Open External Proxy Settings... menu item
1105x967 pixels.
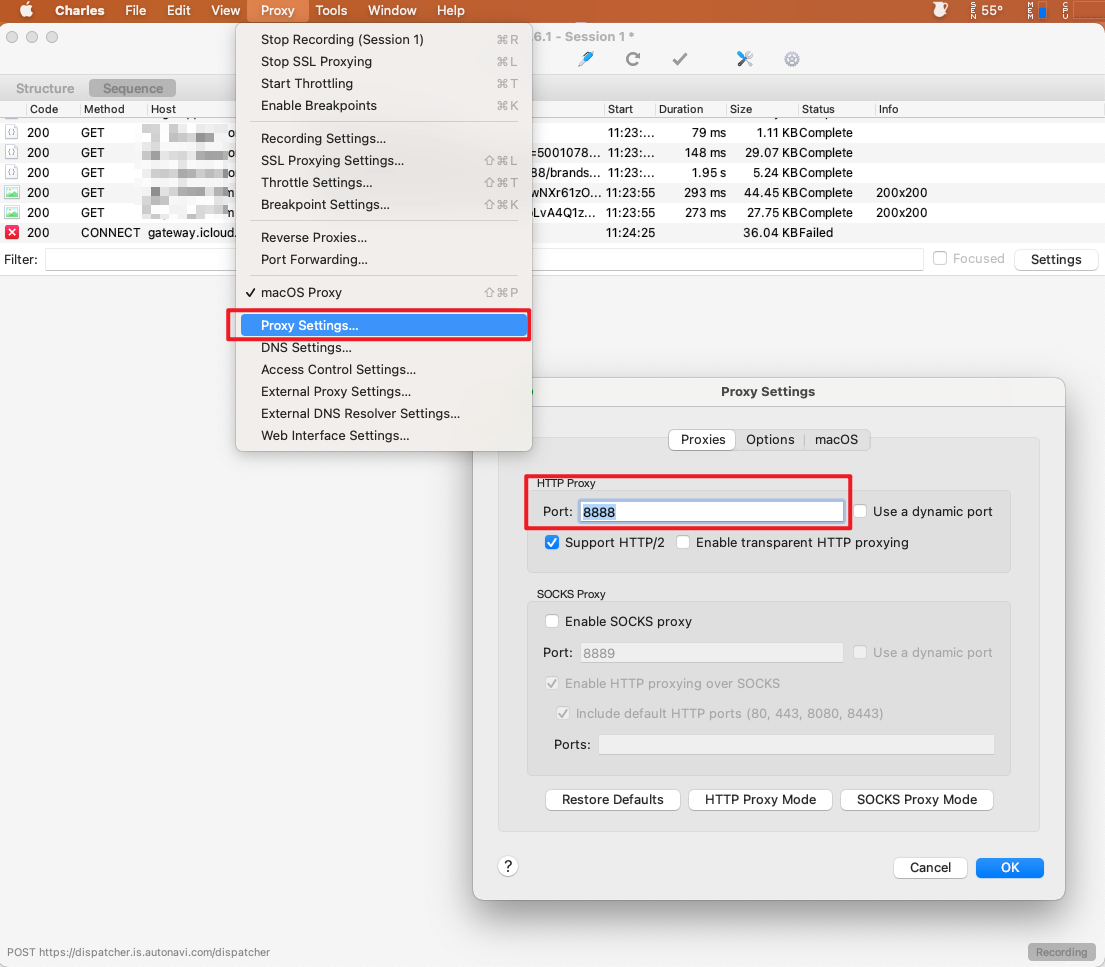coord(383,391)
